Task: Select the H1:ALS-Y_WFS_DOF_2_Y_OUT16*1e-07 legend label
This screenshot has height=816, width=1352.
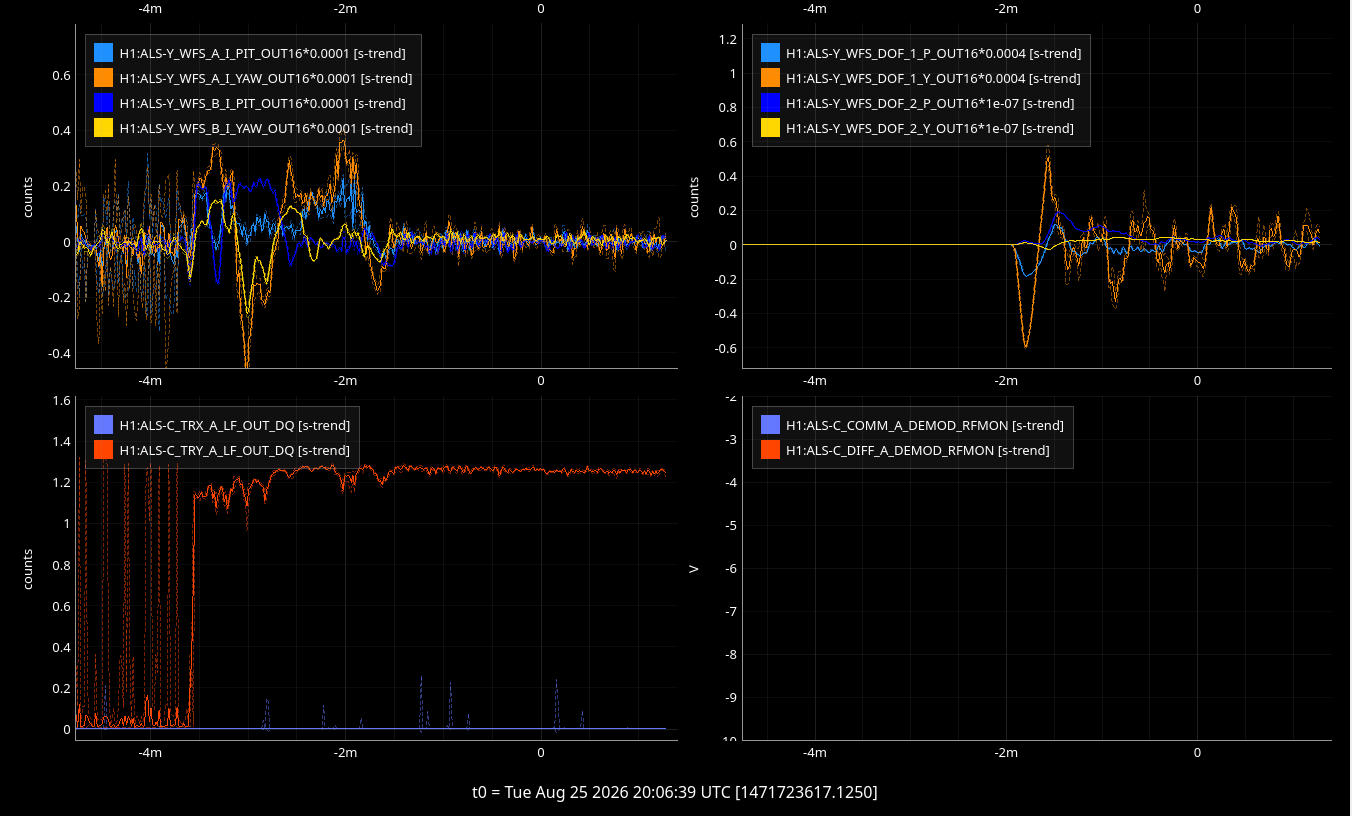Action: 930,128
